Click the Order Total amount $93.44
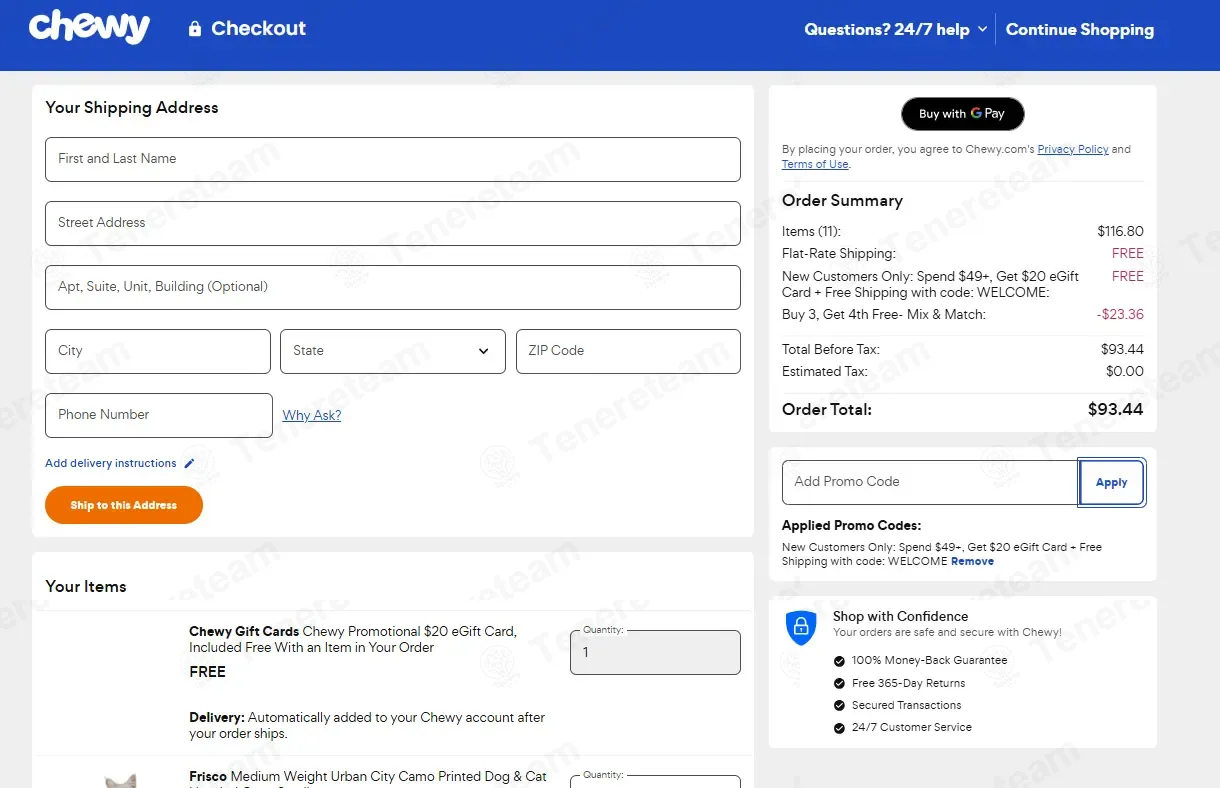Image resolution: width=1220 pixels, height=788 pixels. click(1115, 409)
